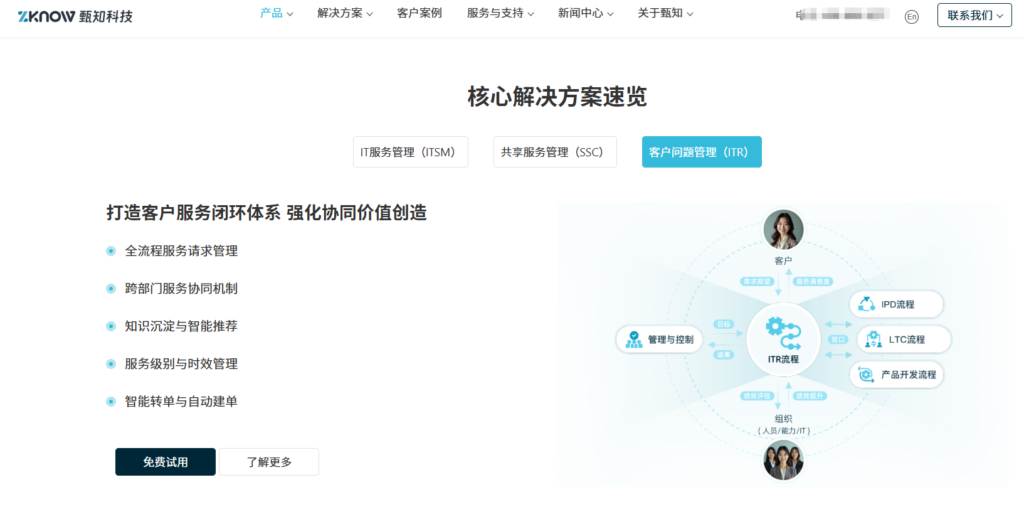Viewport: 1024px width, 529px height.
Task: Click the IPD流程 cycle icon
Action: tap(866, 304)
